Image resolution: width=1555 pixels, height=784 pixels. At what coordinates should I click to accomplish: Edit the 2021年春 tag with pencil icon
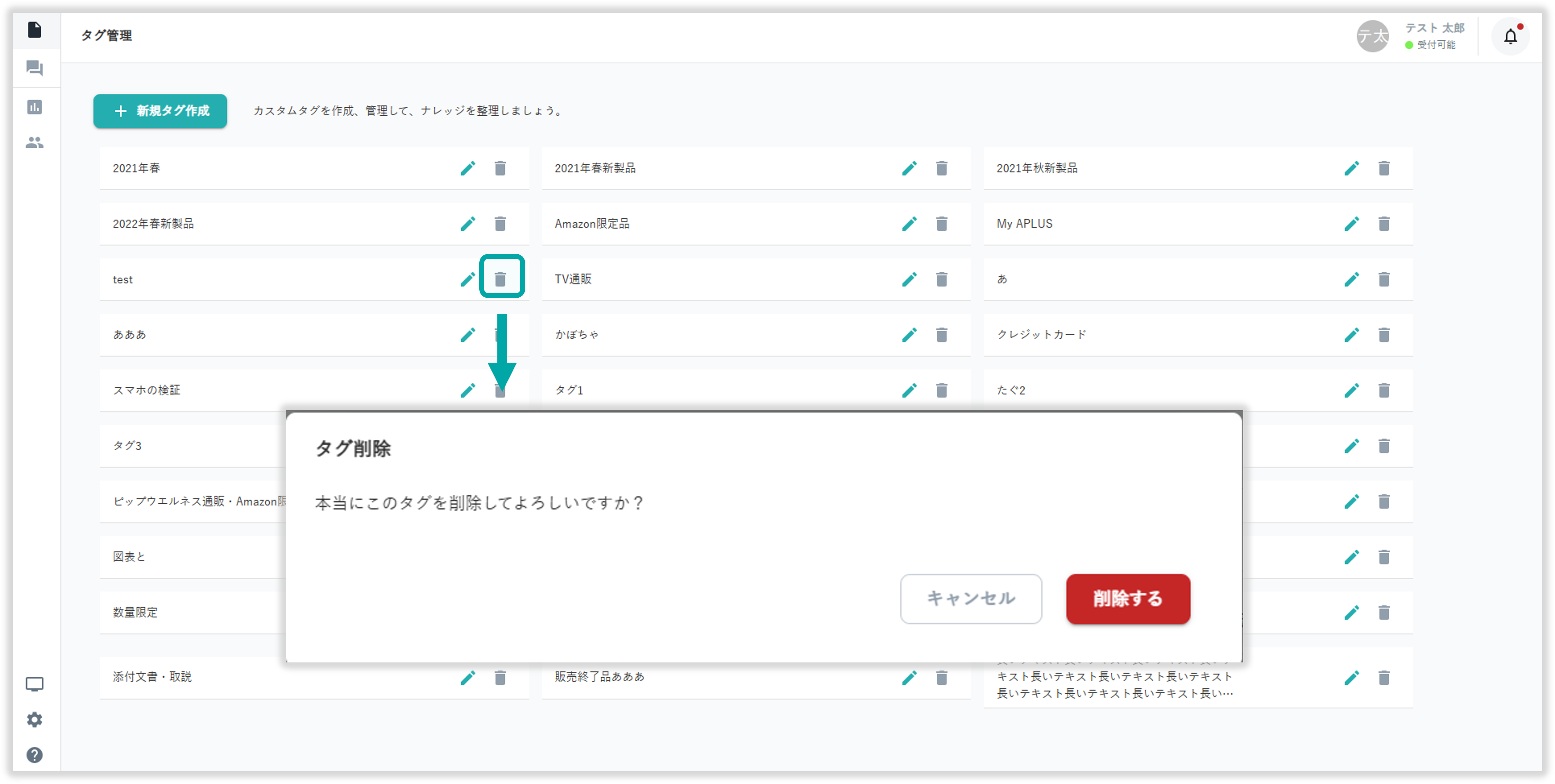click(x=468, y=168)
